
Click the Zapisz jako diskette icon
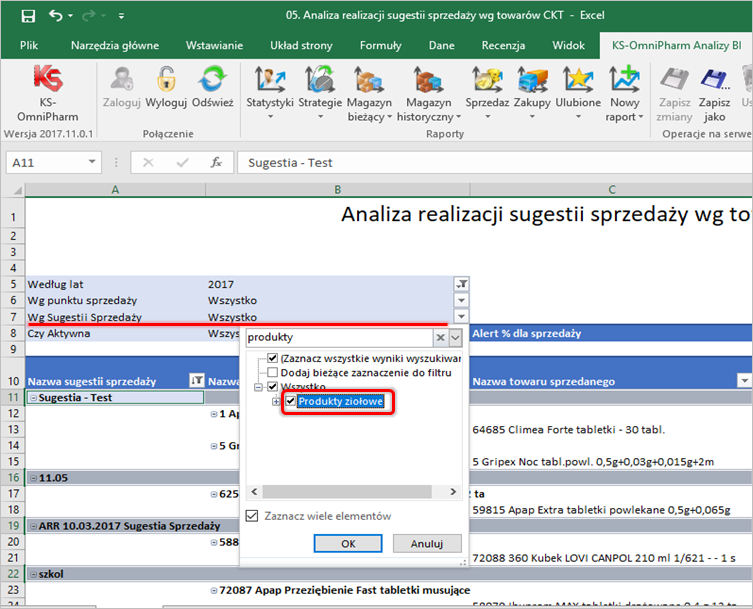pyautogui.click(x=715, y=79)
